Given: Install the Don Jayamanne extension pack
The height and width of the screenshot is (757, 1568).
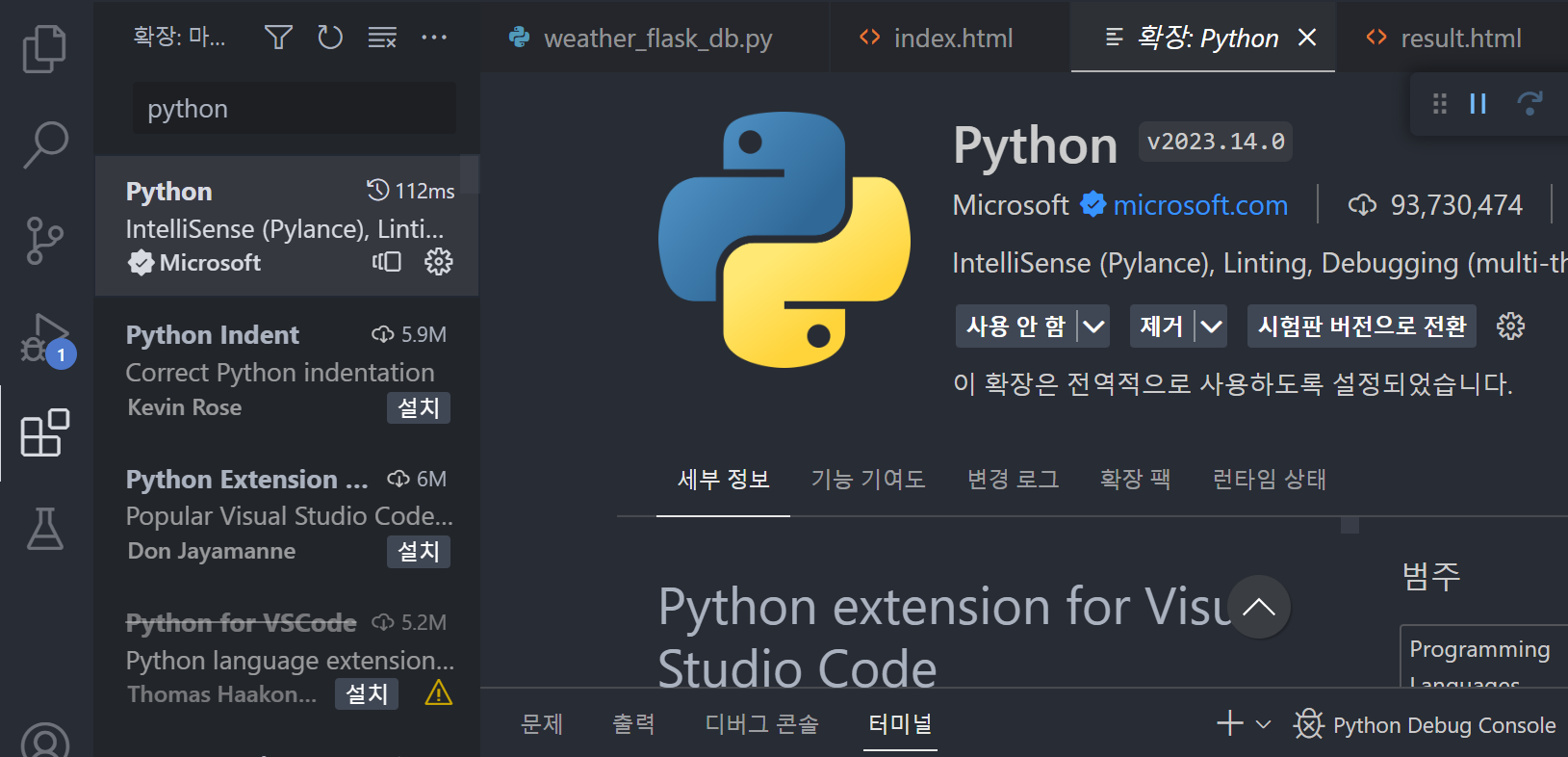Looking at the screenshot, I should point(419,551).
